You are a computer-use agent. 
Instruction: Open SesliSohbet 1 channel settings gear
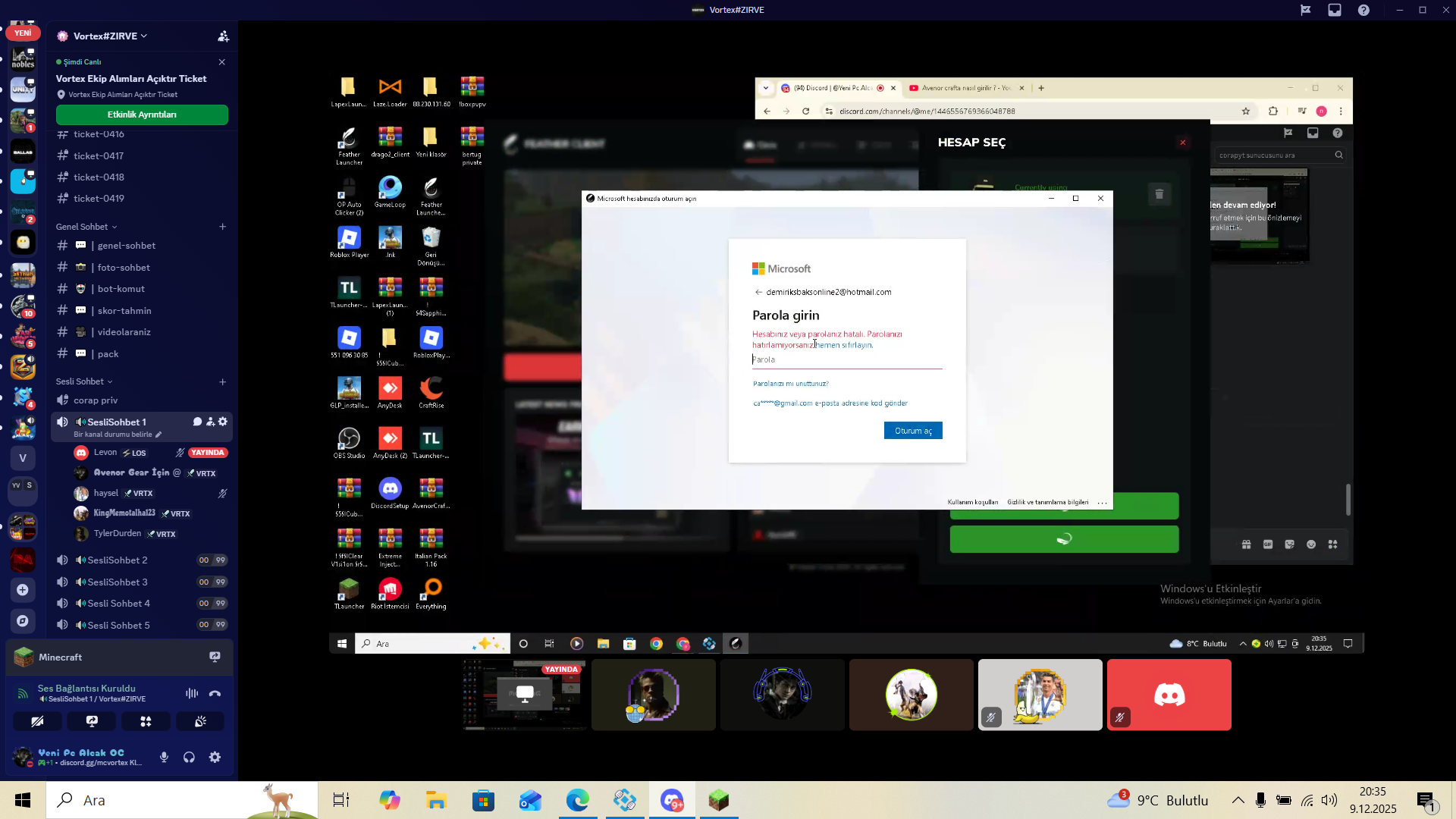[x=223, y=422]
